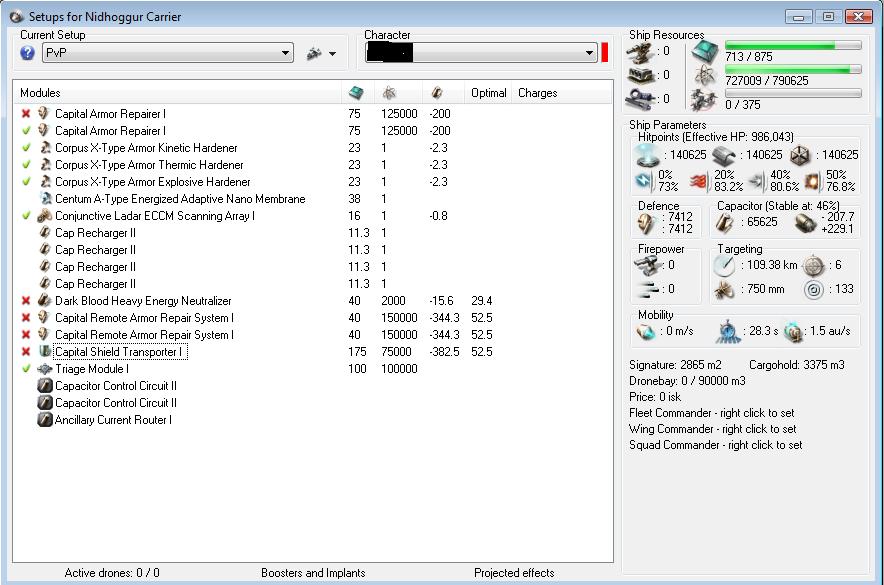884x585 pixels.
Task: Click the launcher hardpoints icon in Ship Resources
Action: (x=640, y=74)
